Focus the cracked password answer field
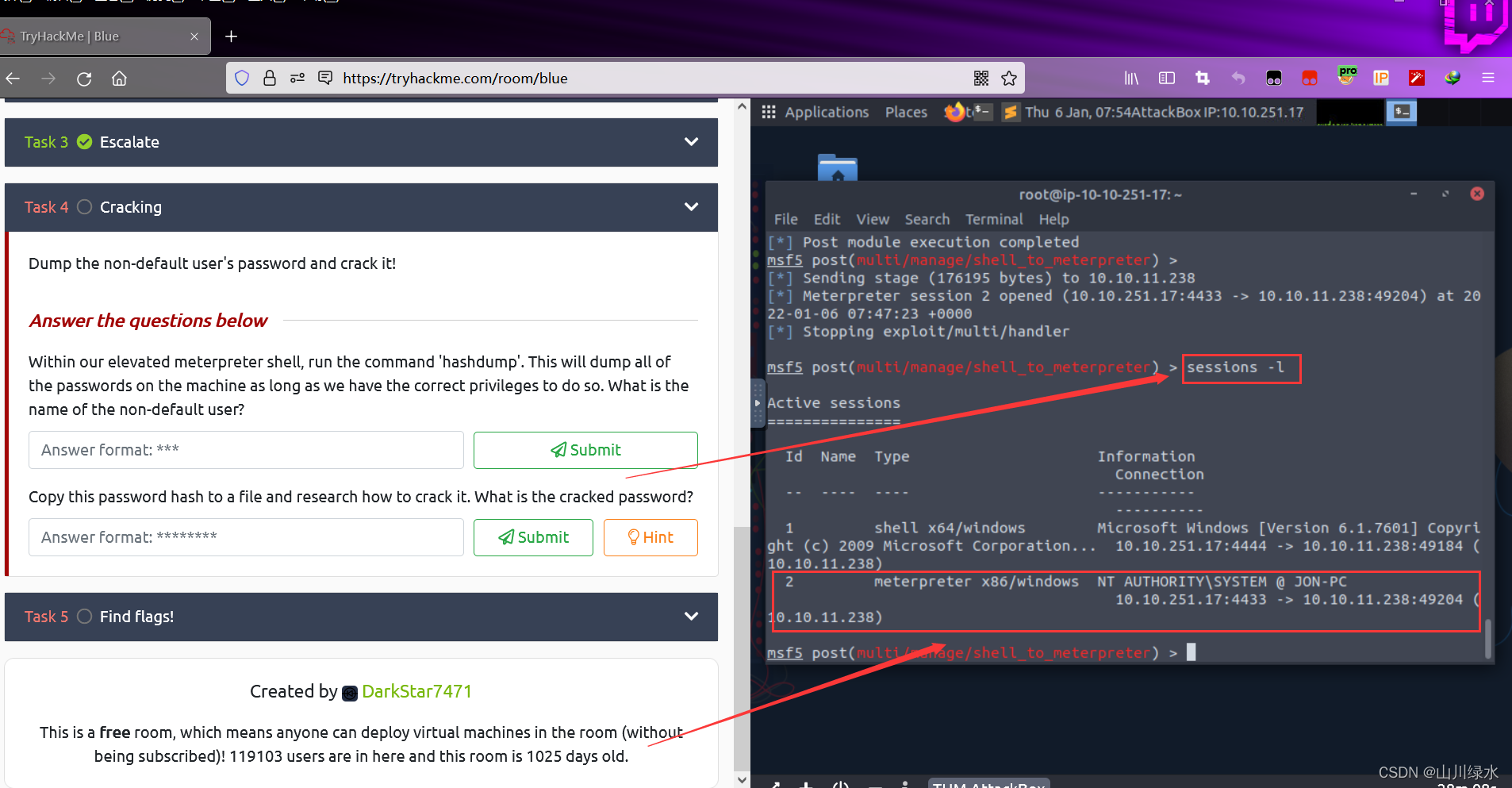 [x=246, y=537]
